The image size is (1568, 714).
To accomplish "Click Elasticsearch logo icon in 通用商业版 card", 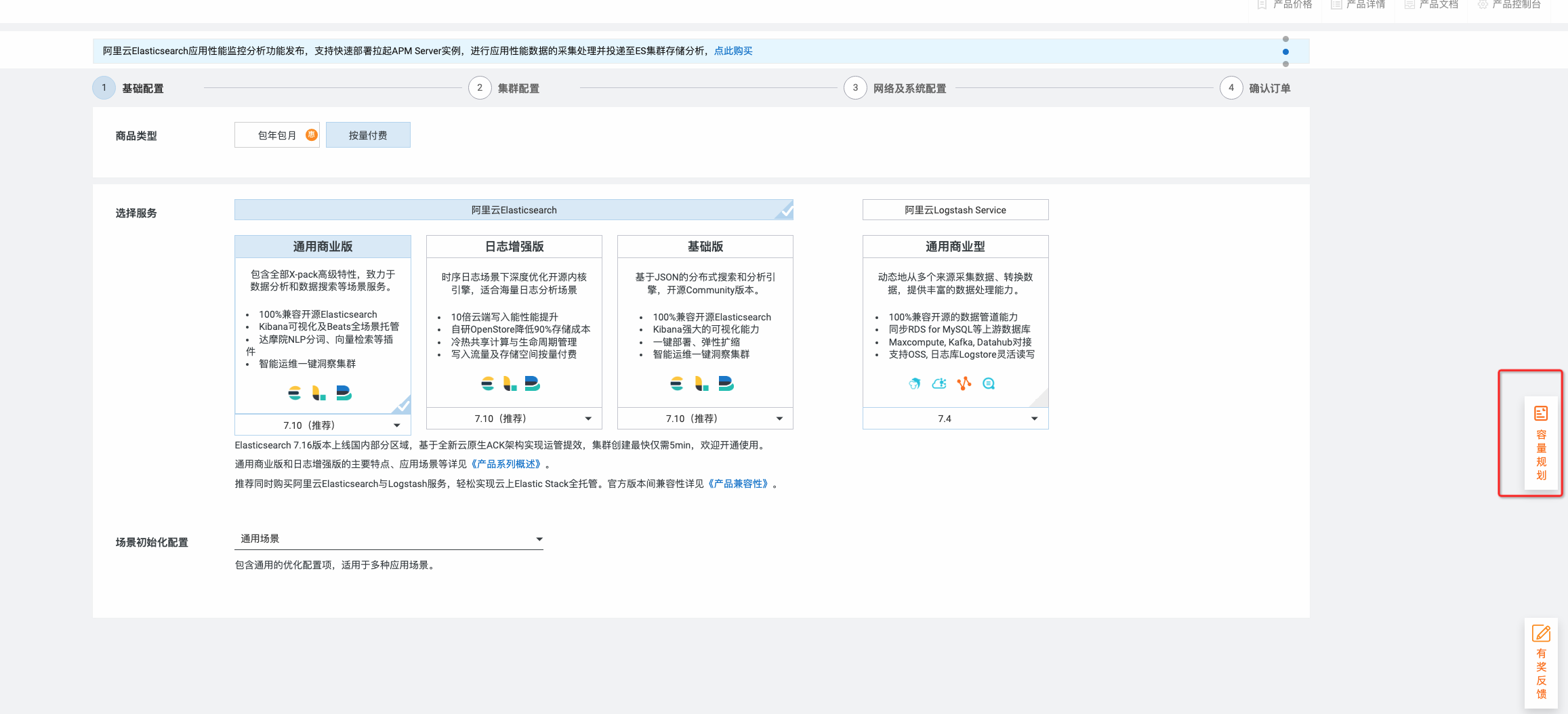I will [294, 393].
